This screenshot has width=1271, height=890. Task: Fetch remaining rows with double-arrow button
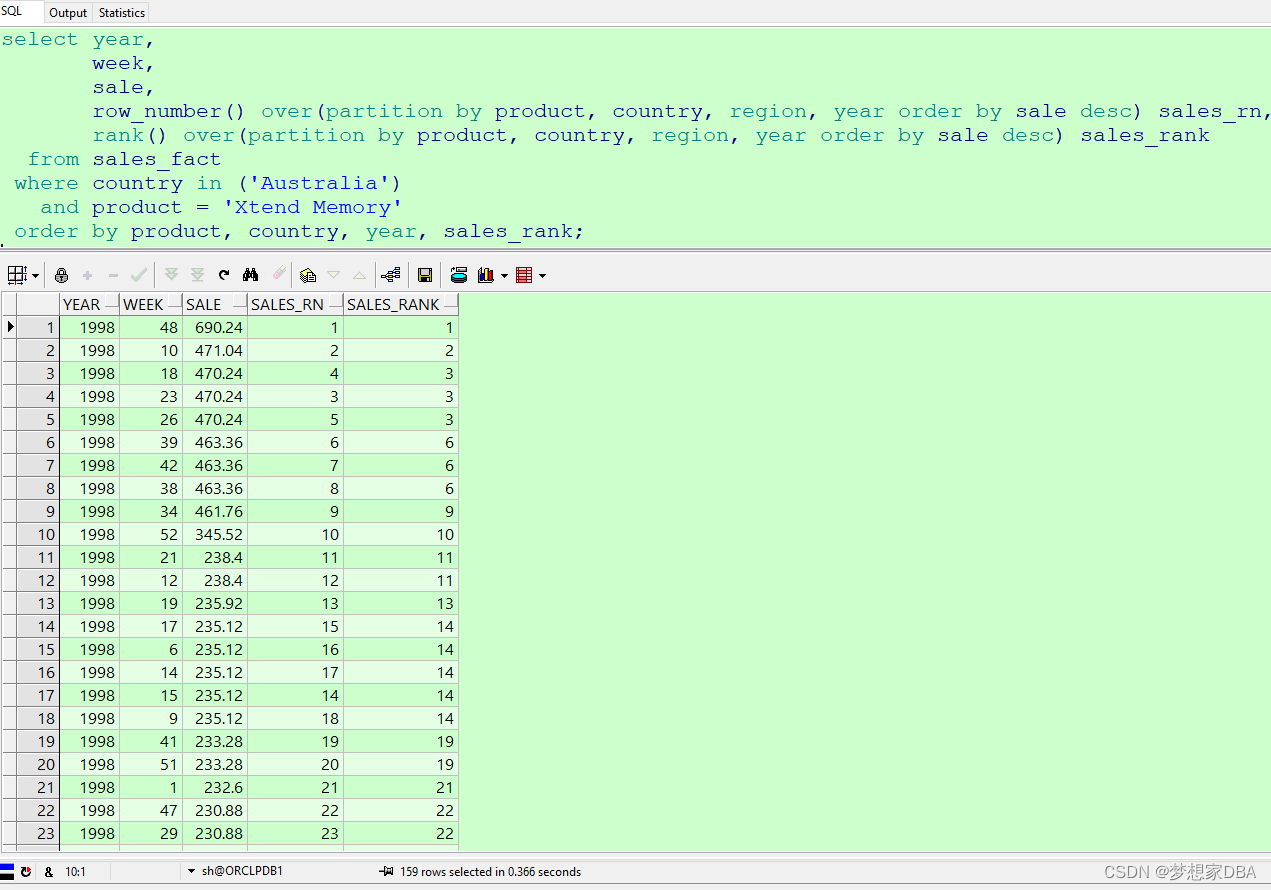[197, 275]
